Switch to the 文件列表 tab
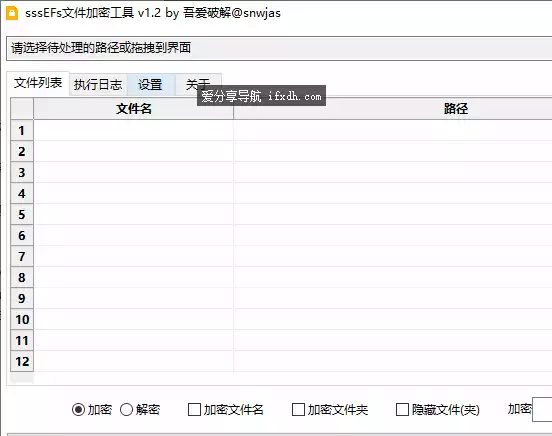552x436 pixels. (x=38, y=83)
